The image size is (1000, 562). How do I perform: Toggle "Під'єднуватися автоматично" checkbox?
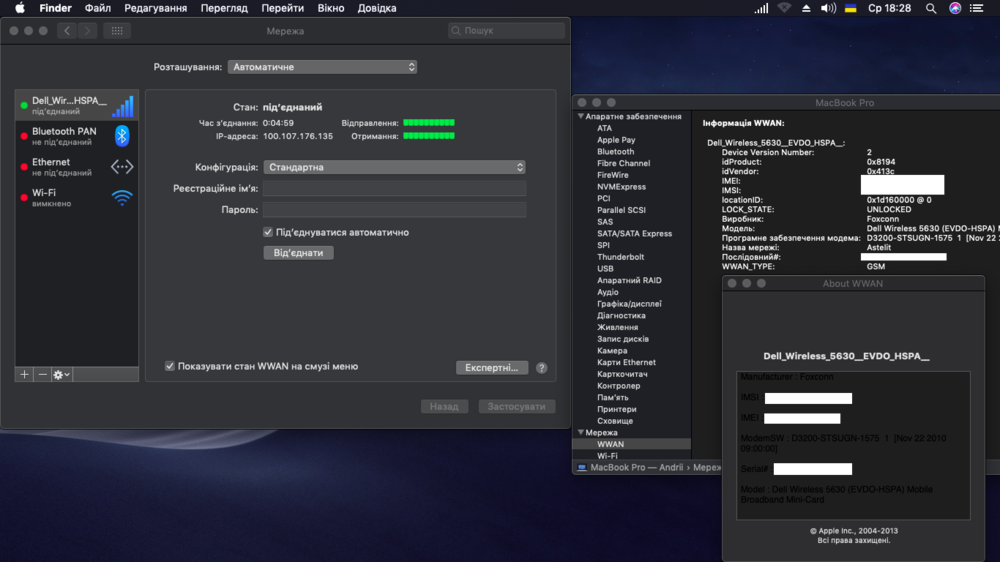(x=268, y=232)
